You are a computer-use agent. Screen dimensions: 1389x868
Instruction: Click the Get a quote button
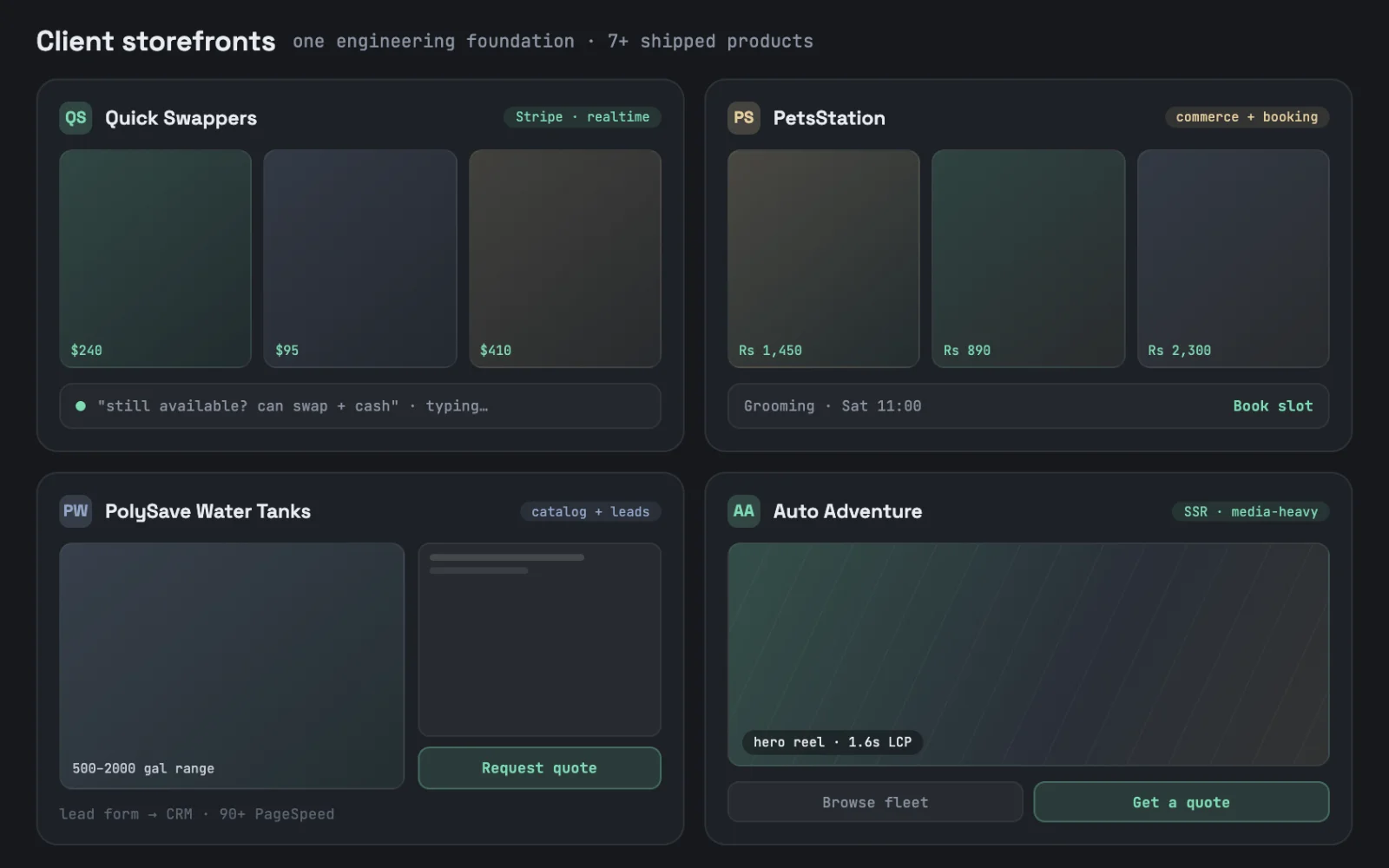pos(1182,802)
